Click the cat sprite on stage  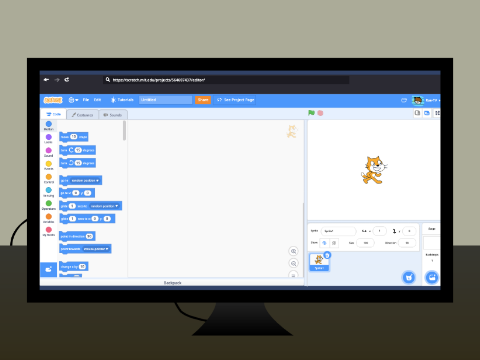(x=374, y=170)
